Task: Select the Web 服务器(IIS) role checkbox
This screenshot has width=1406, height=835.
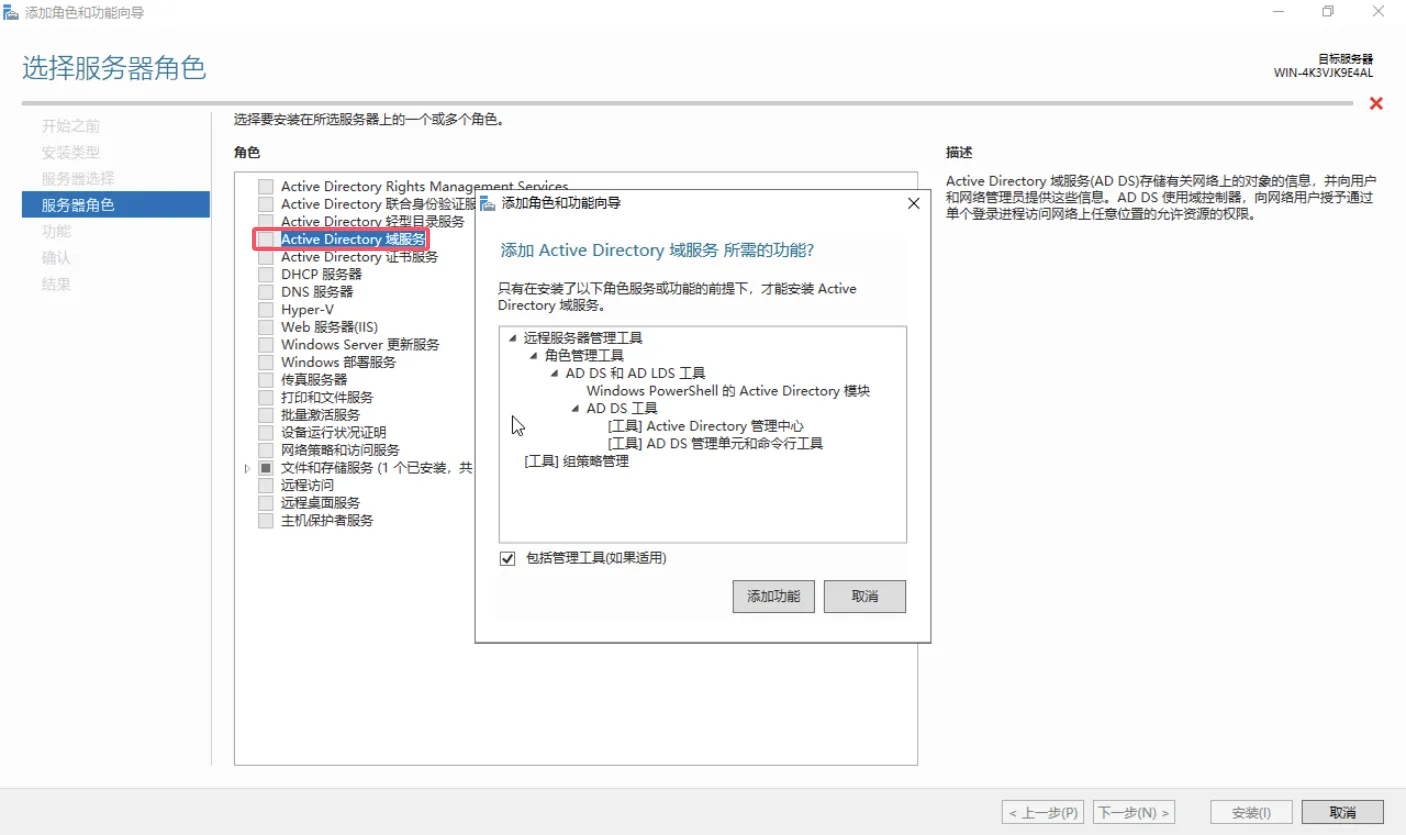Action: click(265, 327)
